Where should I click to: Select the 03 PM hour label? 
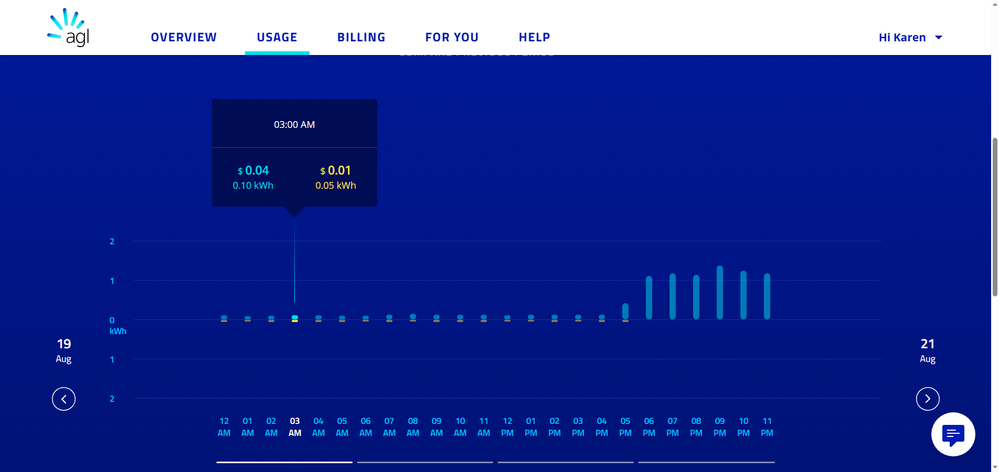tap(578, 427)
